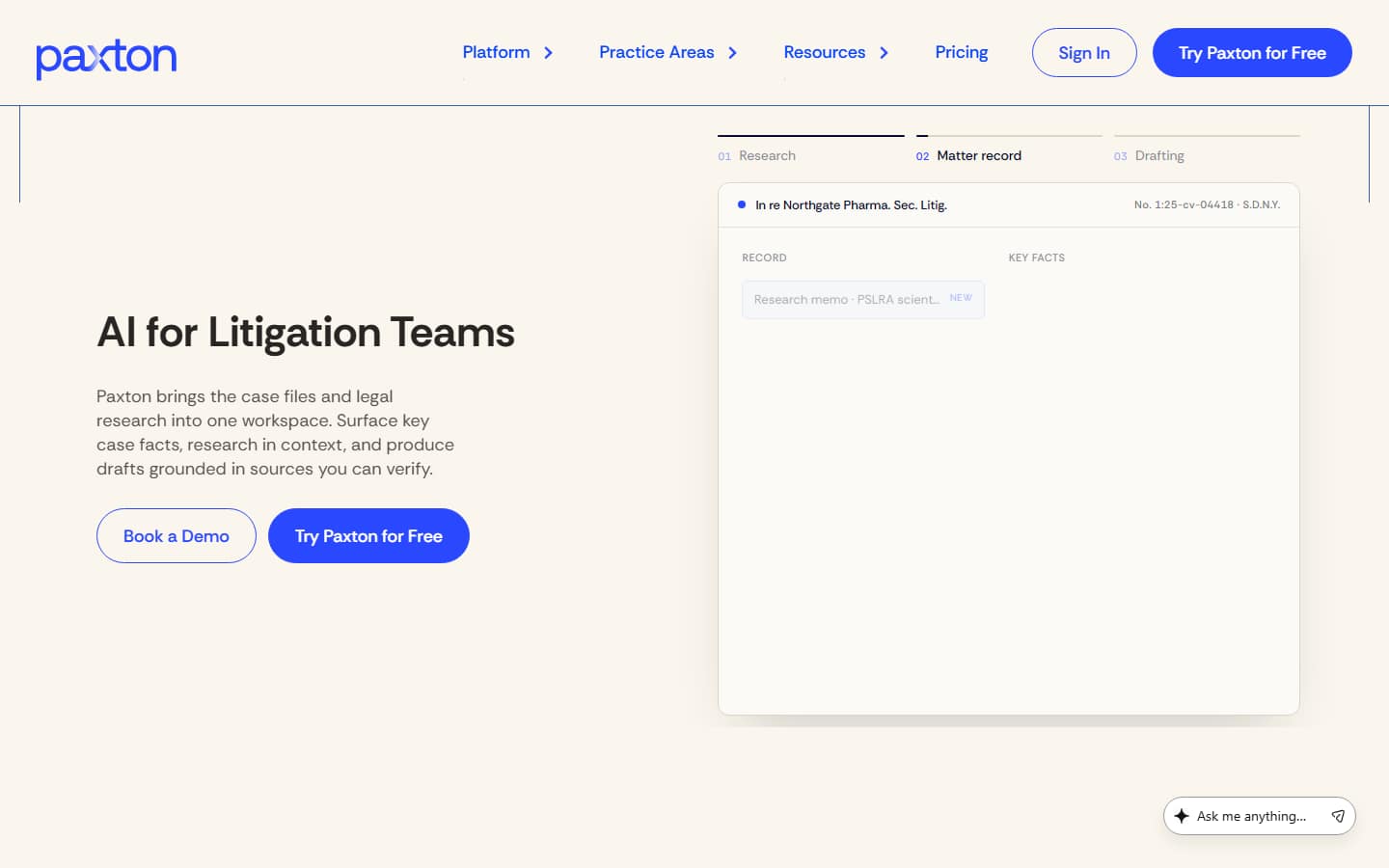The image size is (1389, 868).
Task: Click the In re Northgate Pharma. Sec. Litig. title
Action: [852, 205]
